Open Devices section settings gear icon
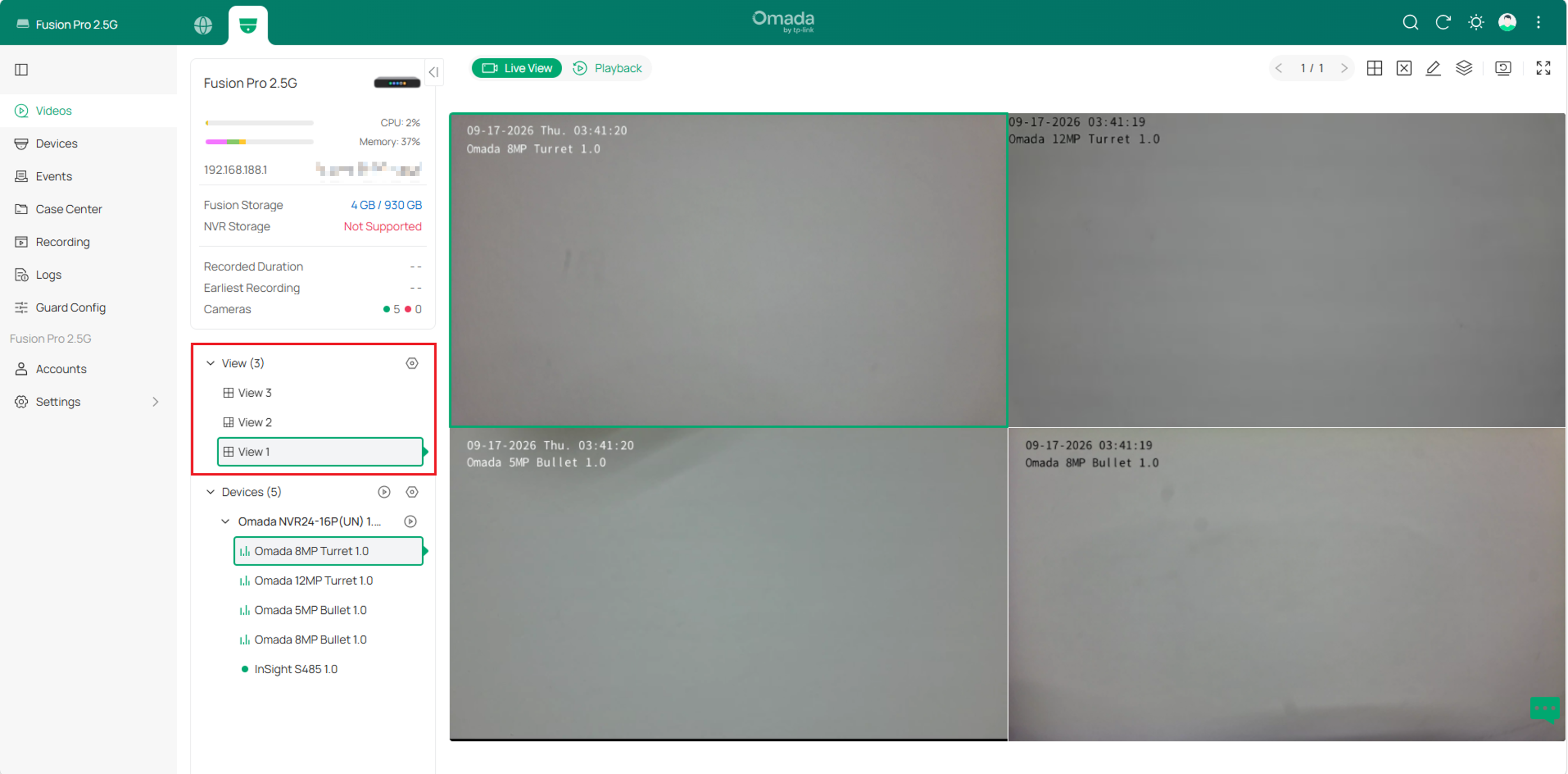The height and width of the screenshot is (774, 1568). click(412, 492)
